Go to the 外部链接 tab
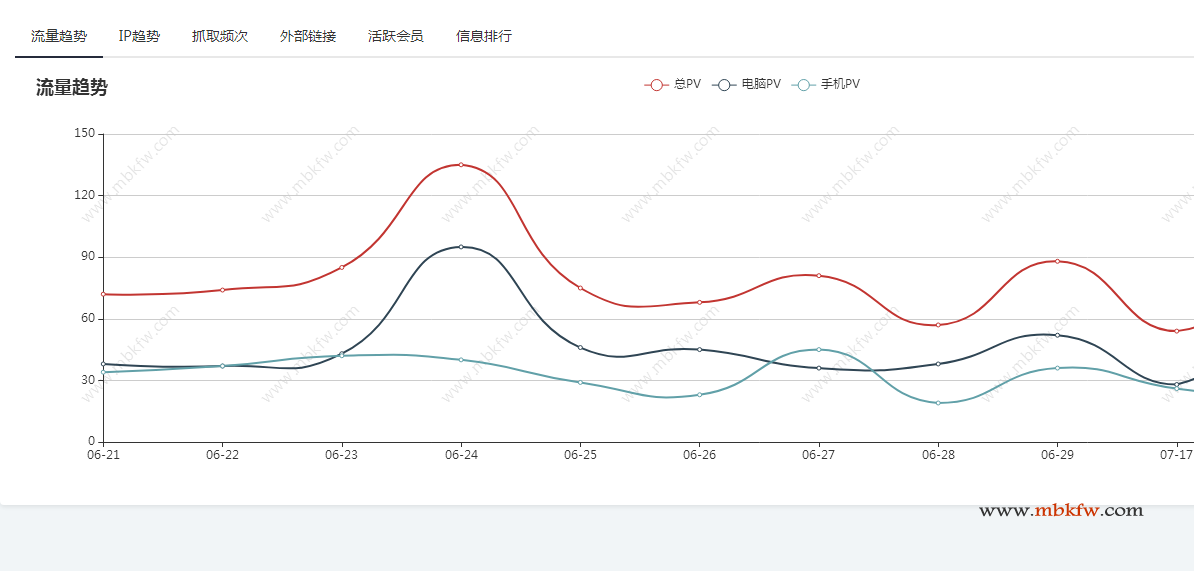This screenshot has height=571, width=1194. (308, 36)
